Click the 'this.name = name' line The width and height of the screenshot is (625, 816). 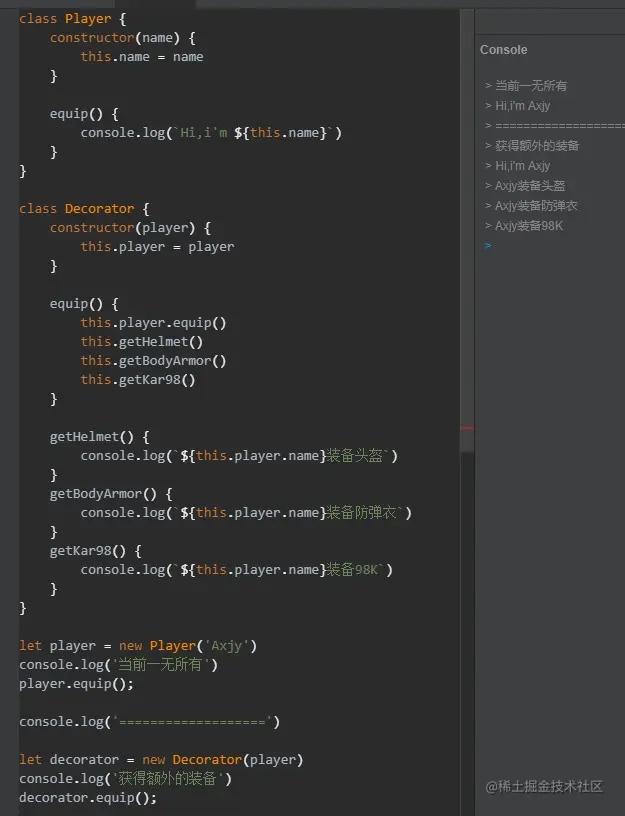[142, 57]
